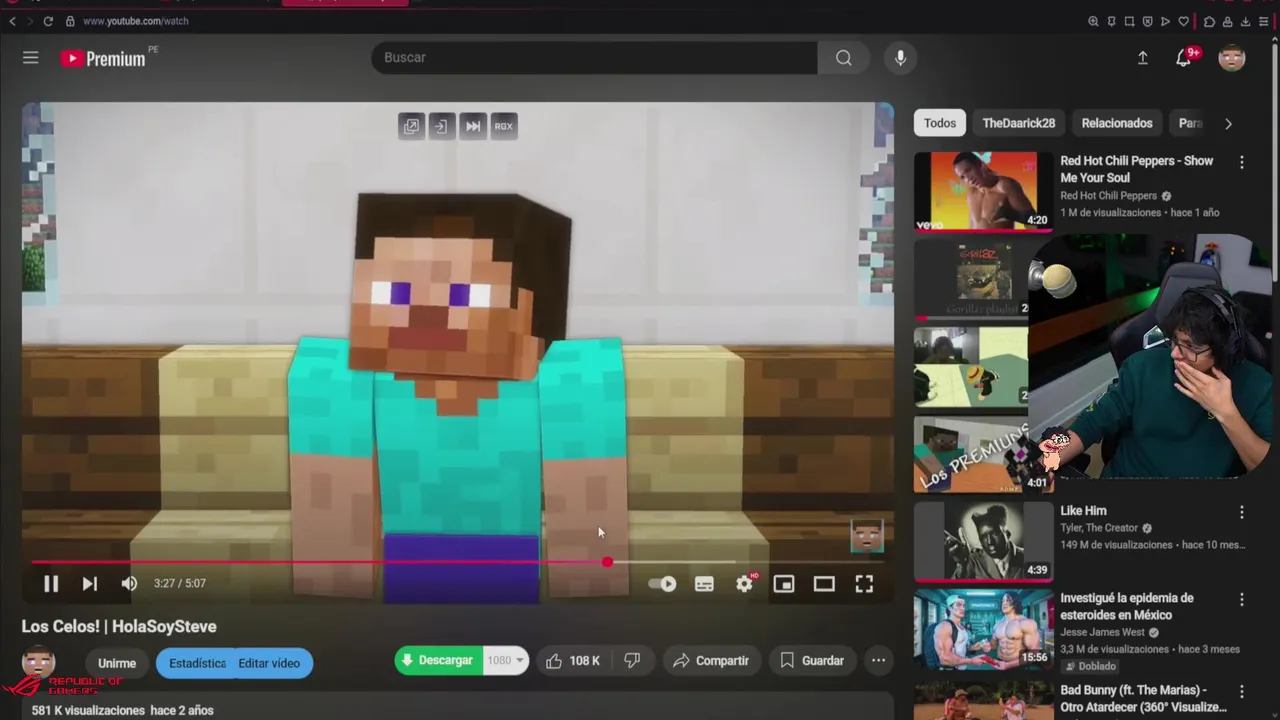Click the Buscar search field
This screenshot has width=1280, height=720.
[594, 58]
